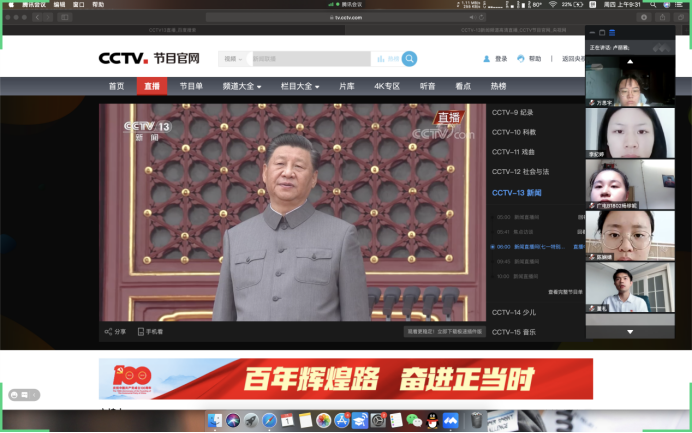Click the 百年辉煌路 red banner
The width and height of the screenshot is (692, 433).
click(345, 379)
